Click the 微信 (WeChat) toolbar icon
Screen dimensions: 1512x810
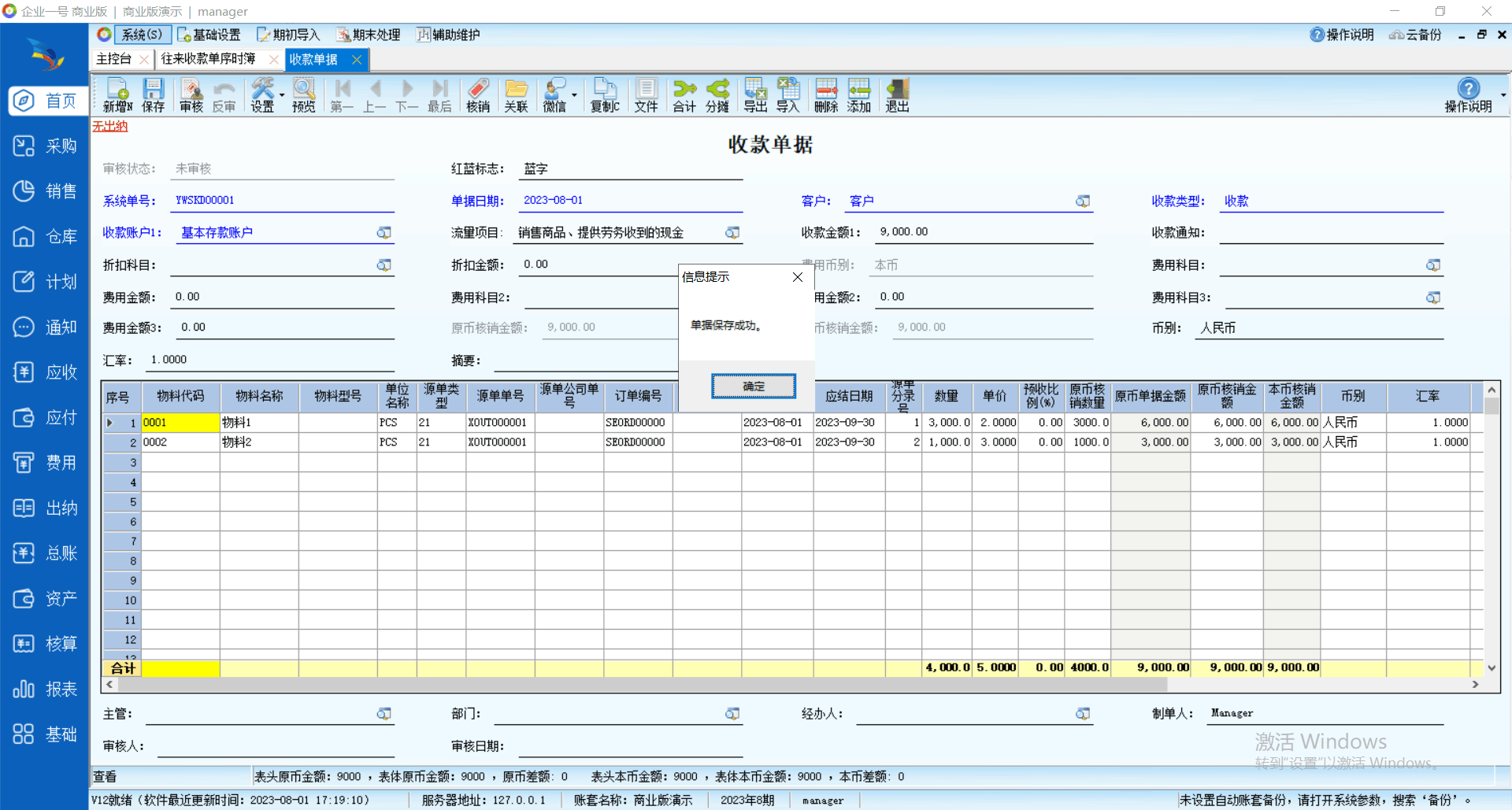click(554, 95)
